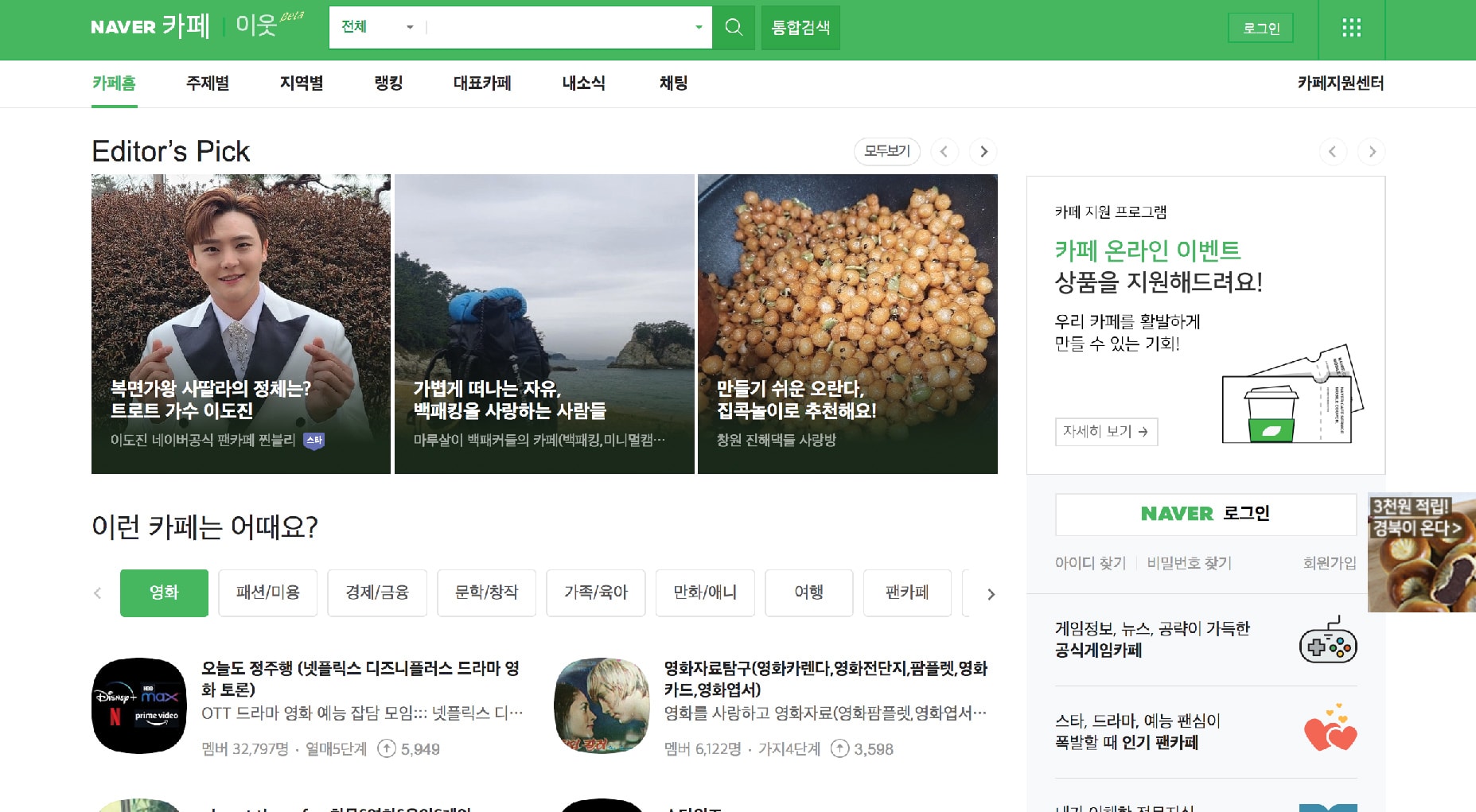Click the game controller icon
The height and width of the screenshot is (812, 1476).
(1328, 639)
